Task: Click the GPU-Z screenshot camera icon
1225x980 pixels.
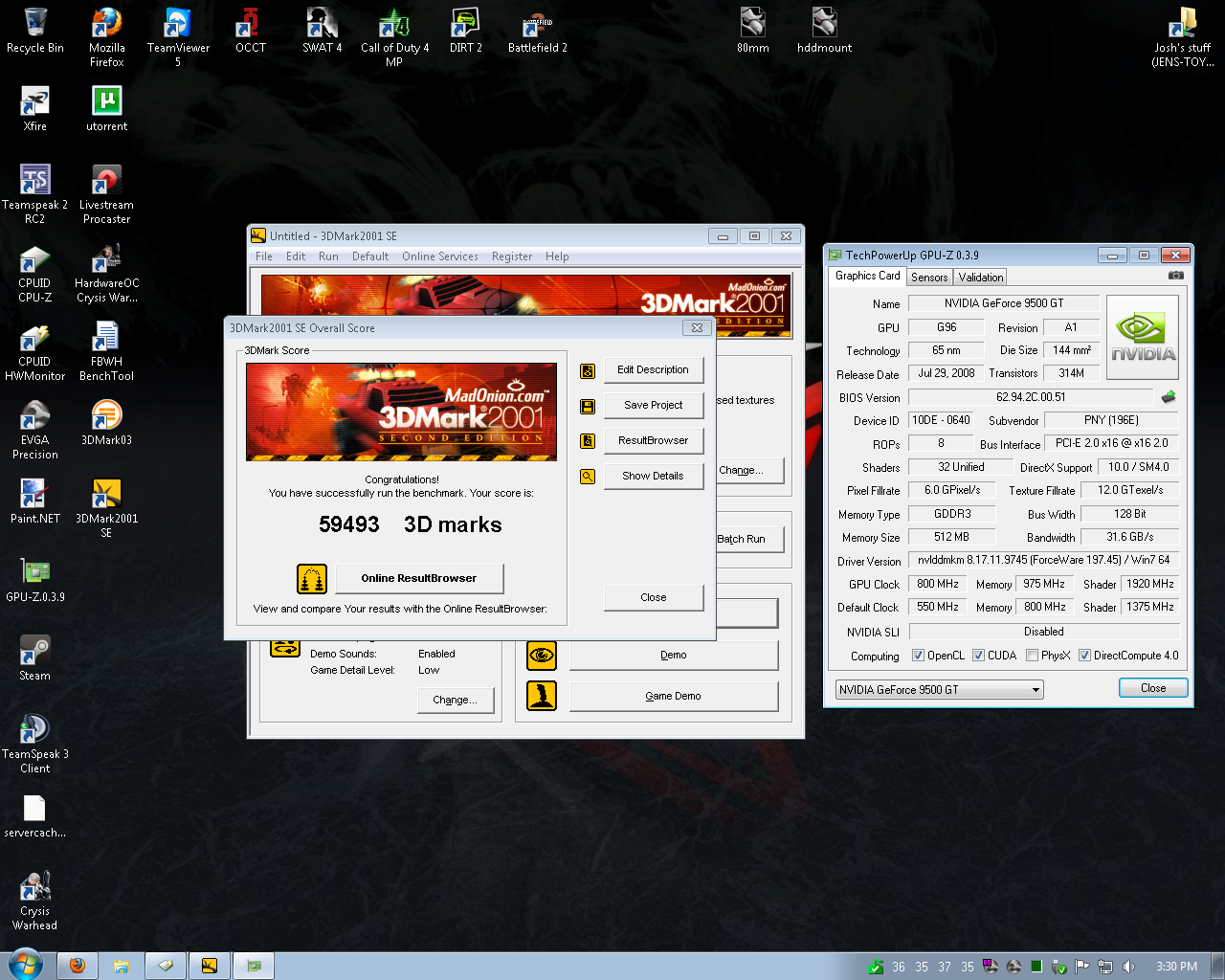Action: pyautogui.click(x=1176, y=276)
